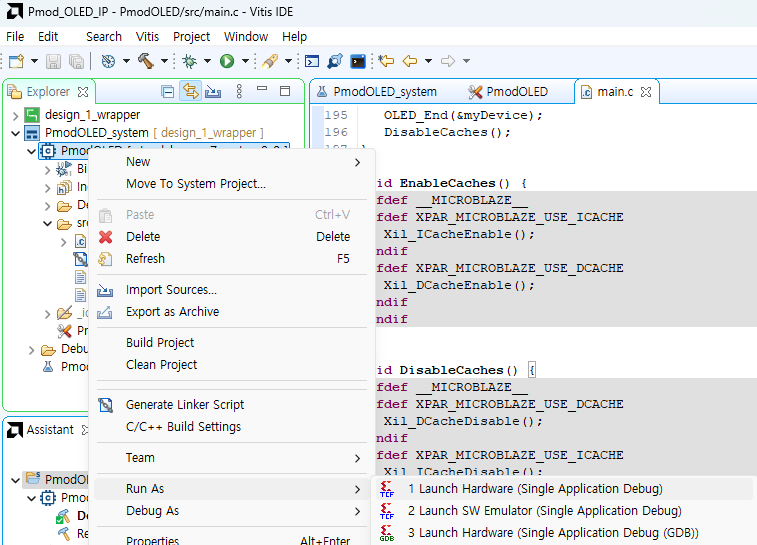Click the red Delete X icon
This screenshot has height=545, width=757.
pos(106,237)
